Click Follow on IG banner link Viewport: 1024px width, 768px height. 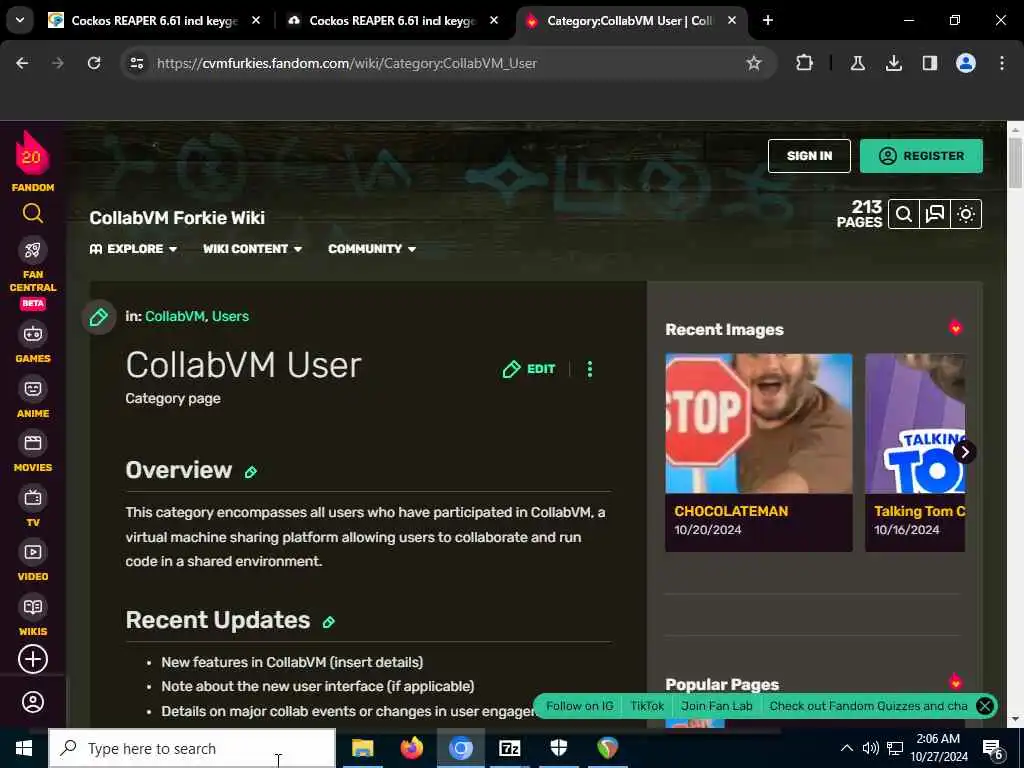coord(579,706)
